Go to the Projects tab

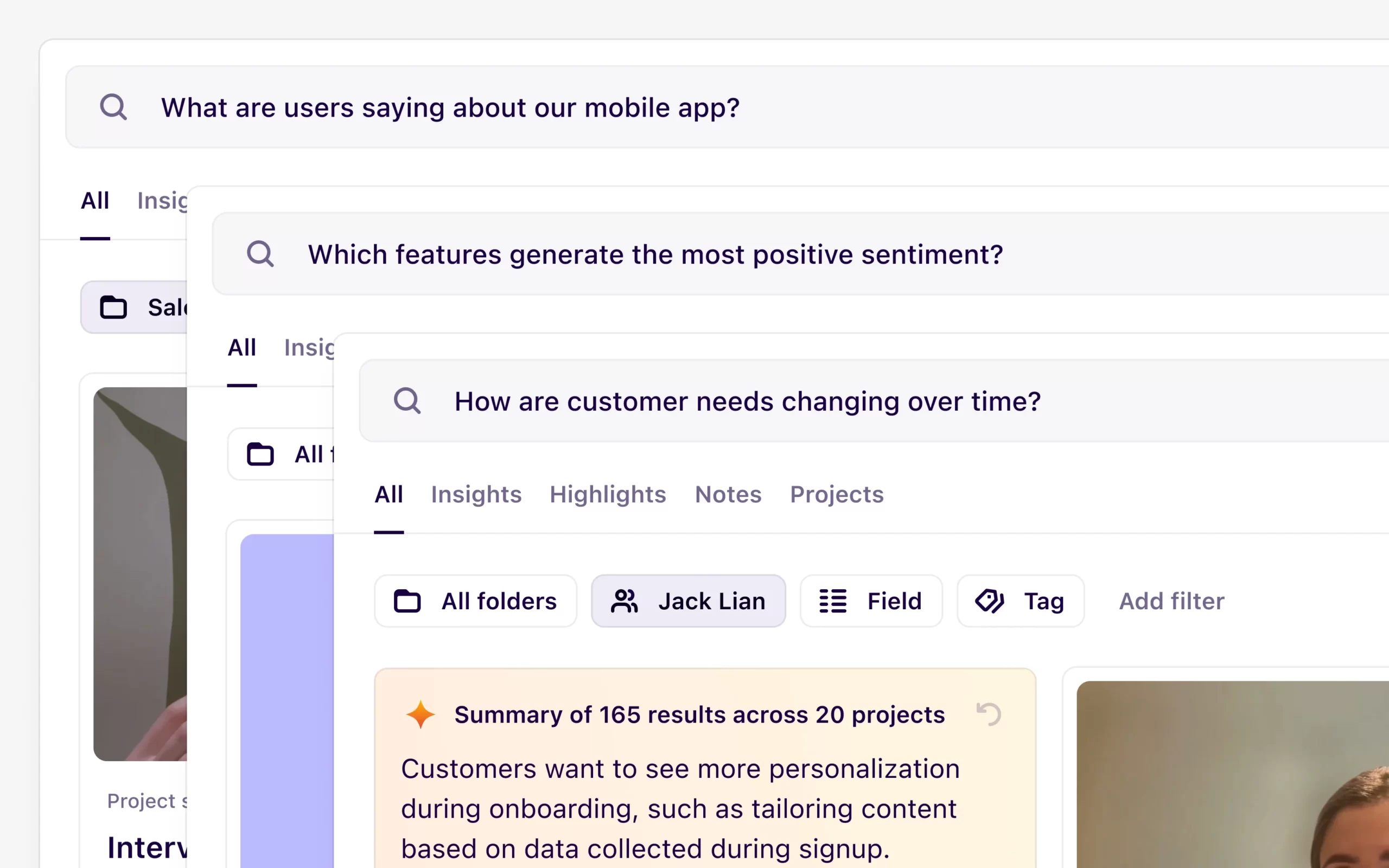pos(836,494)
